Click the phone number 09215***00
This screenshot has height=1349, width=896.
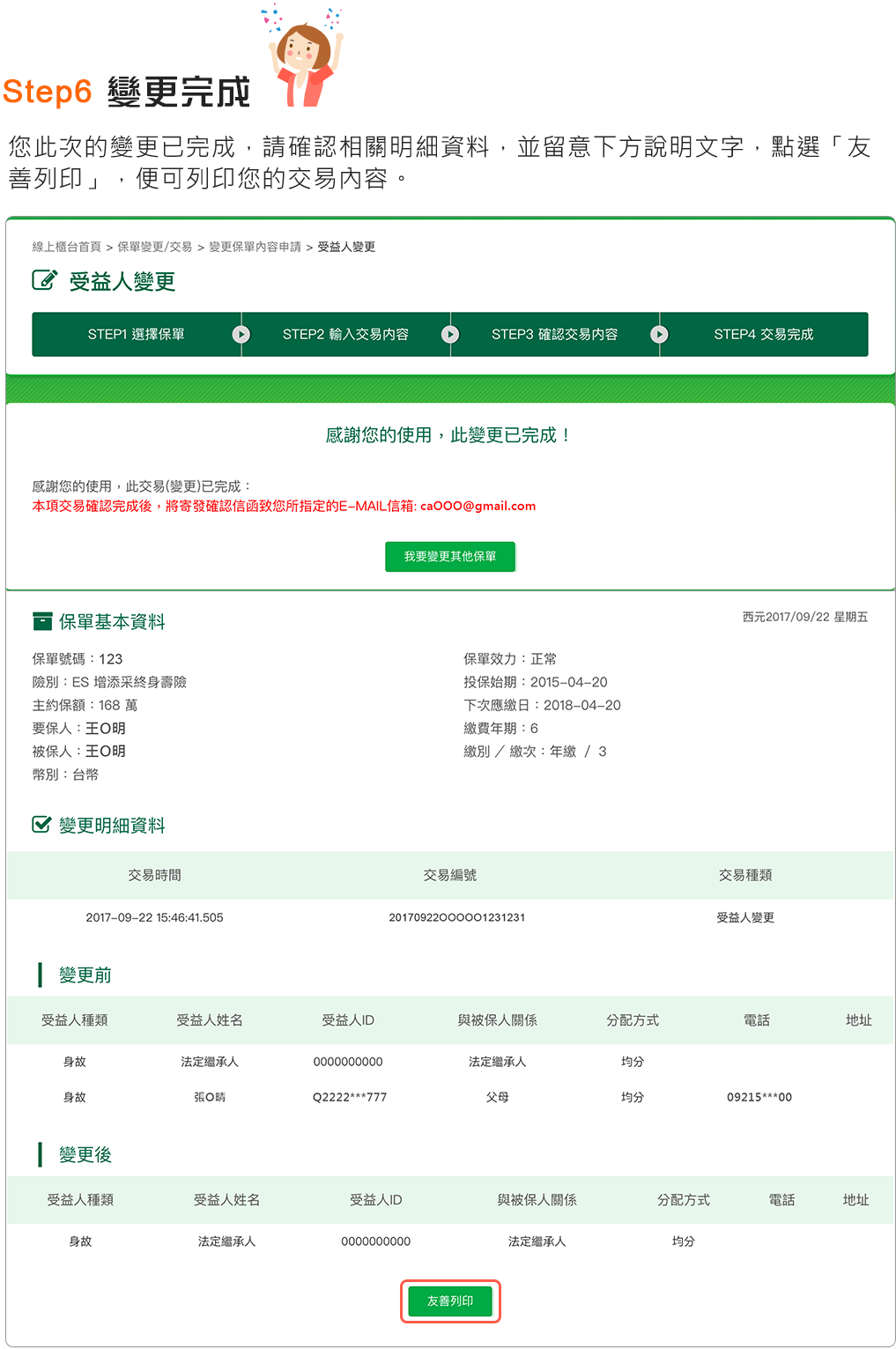tap(759, 1097)
